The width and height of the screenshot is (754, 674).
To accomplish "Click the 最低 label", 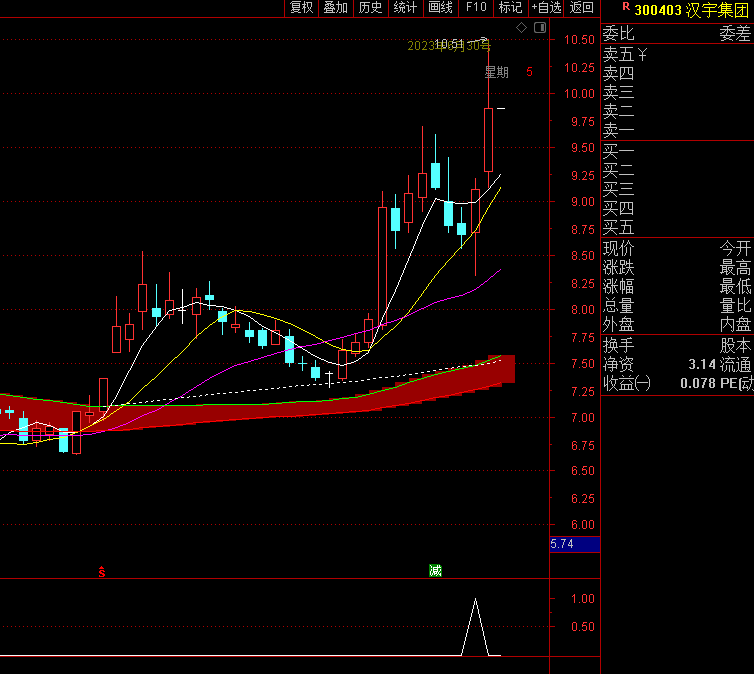I will point(735,287).
